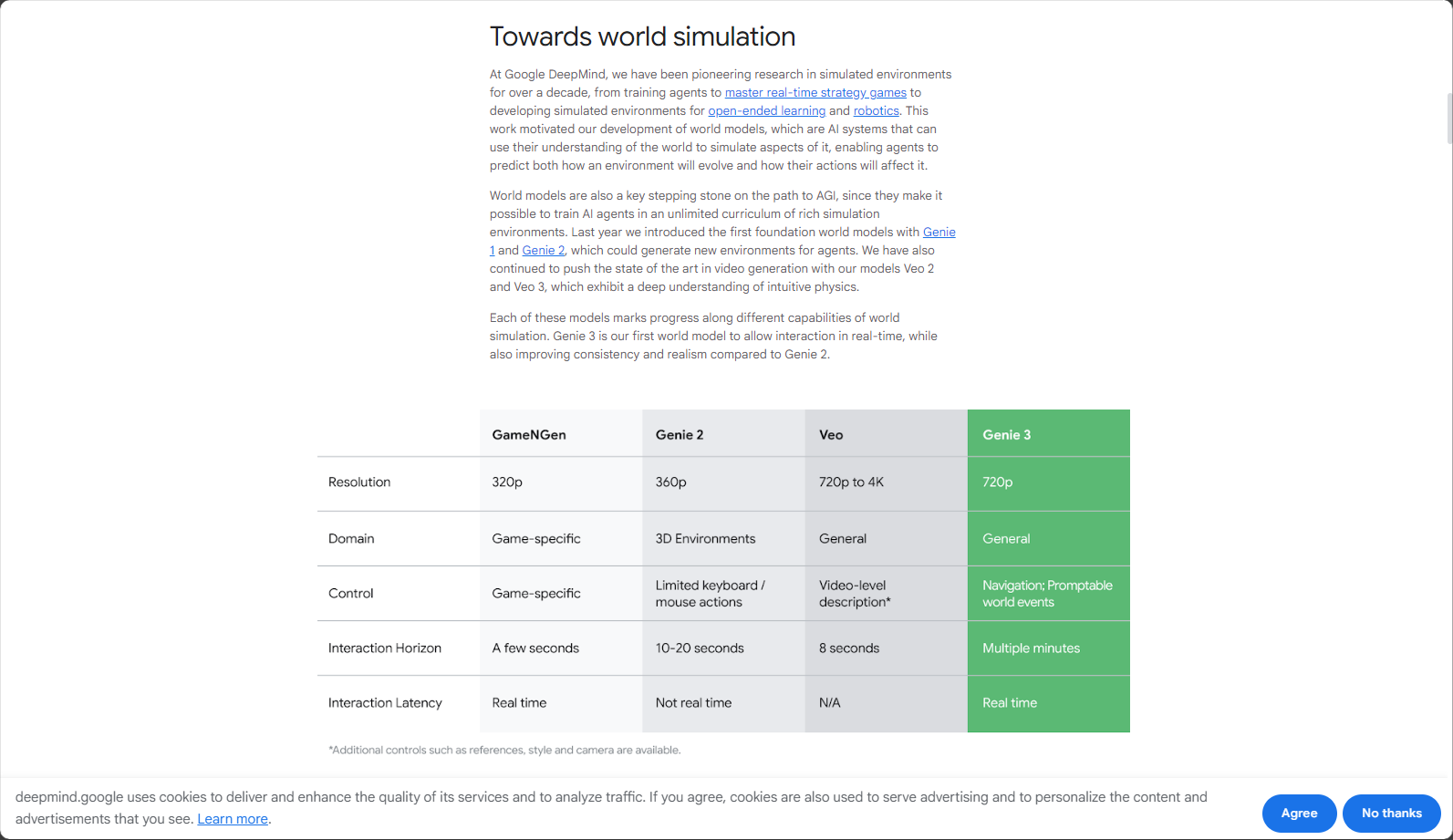Click Navigation; Promptable world events cell

pyautogui.click(x=1047, y=594)
